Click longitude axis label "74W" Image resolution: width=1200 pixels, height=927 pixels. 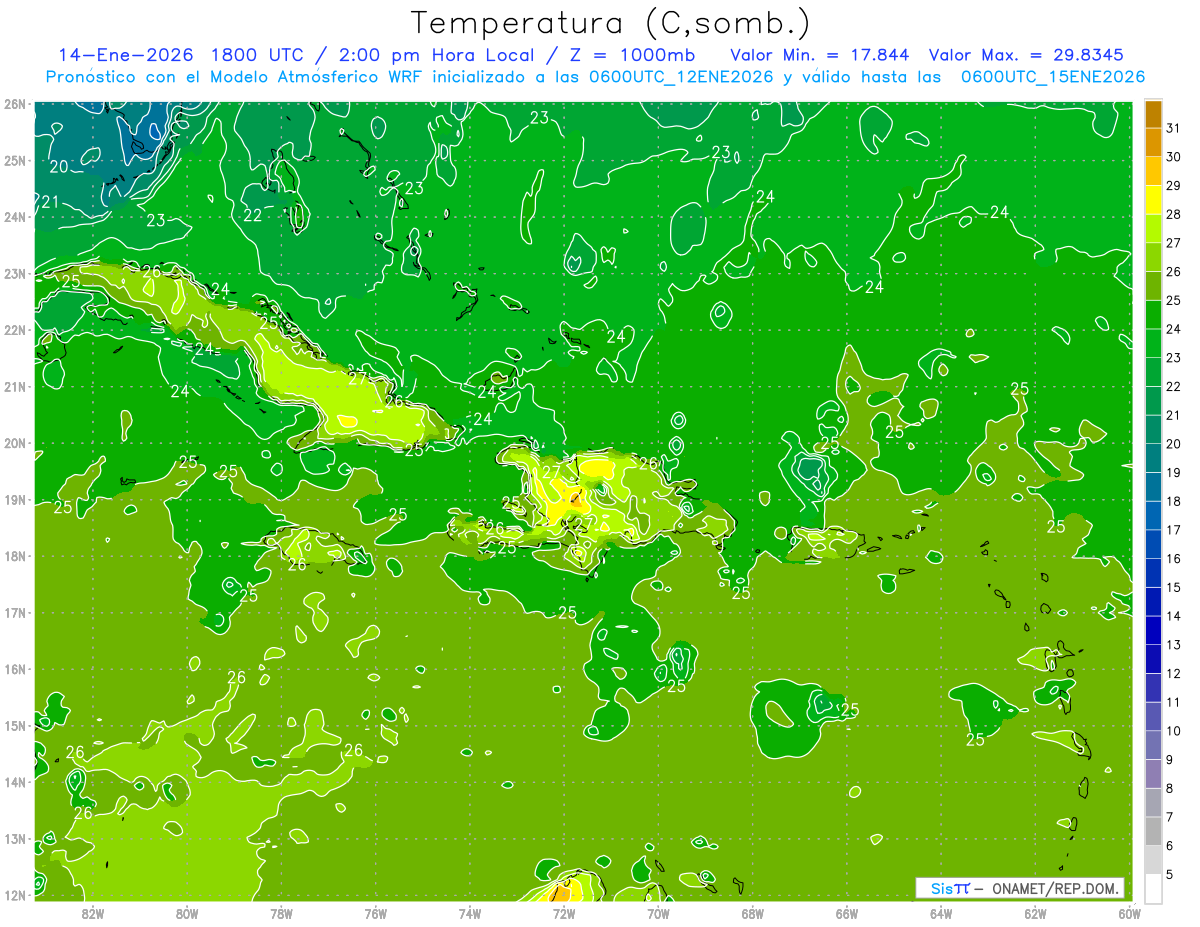point(469,914)
